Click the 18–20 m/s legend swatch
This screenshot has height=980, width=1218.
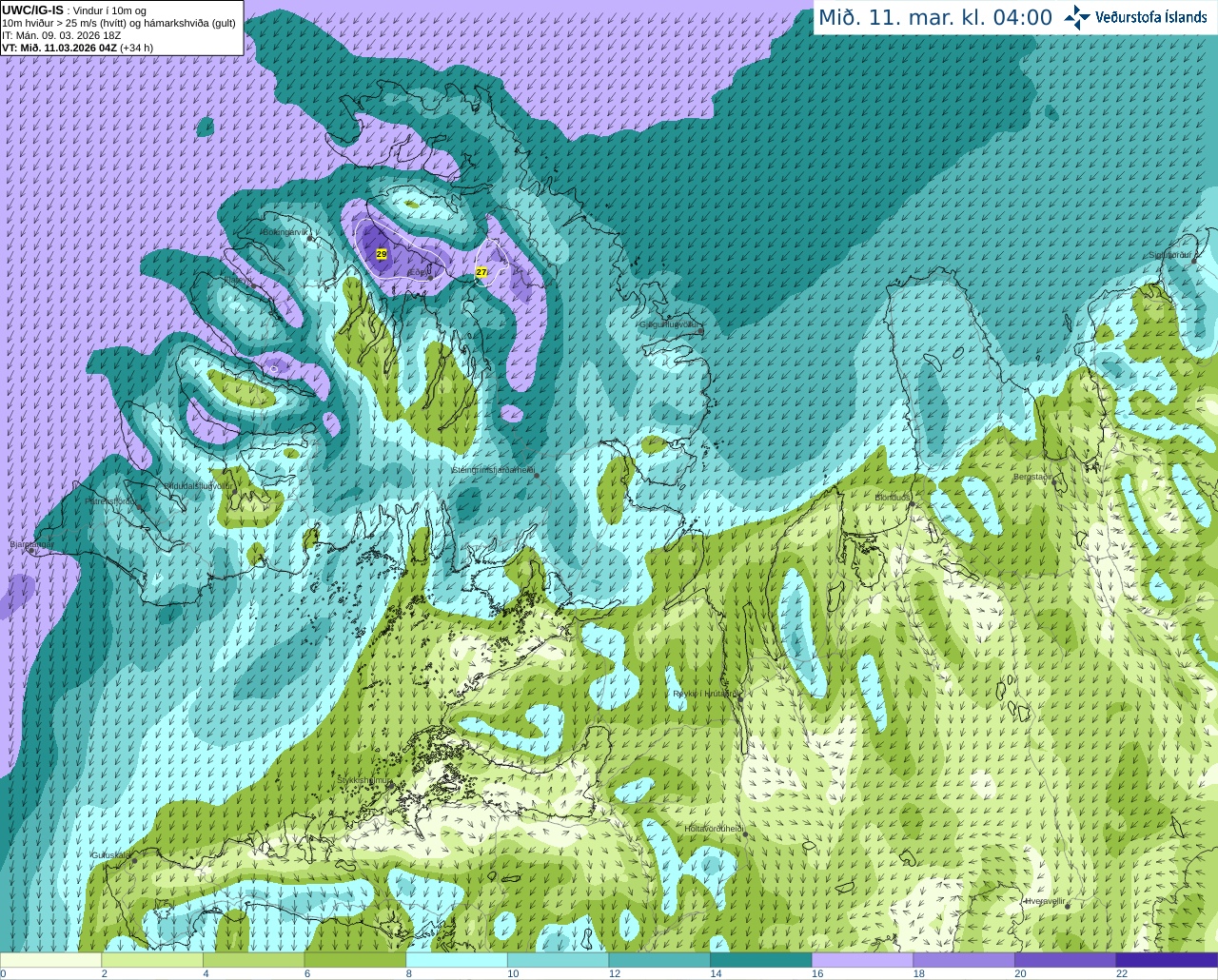(x=964, y=960)
